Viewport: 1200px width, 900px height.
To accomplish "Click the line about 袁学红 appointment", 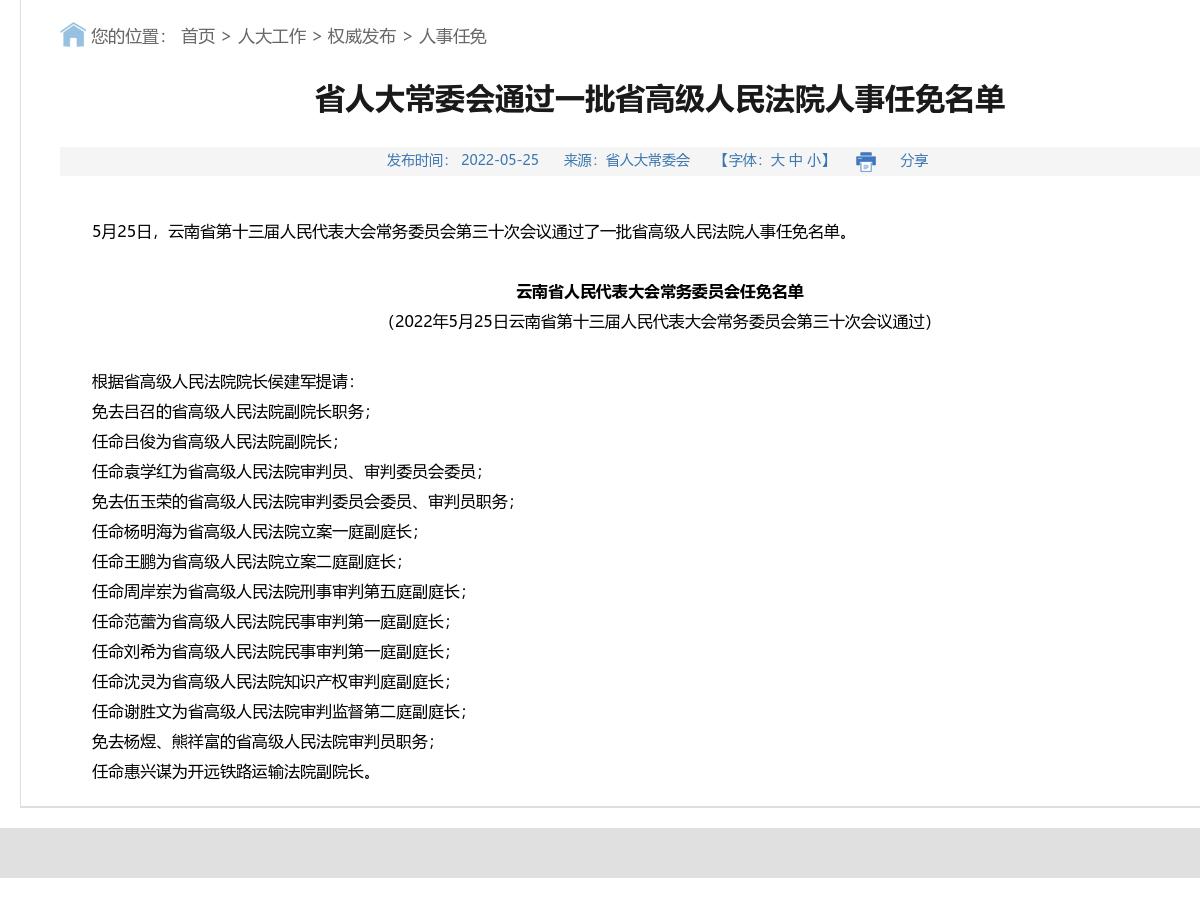I will pos(288,472).
